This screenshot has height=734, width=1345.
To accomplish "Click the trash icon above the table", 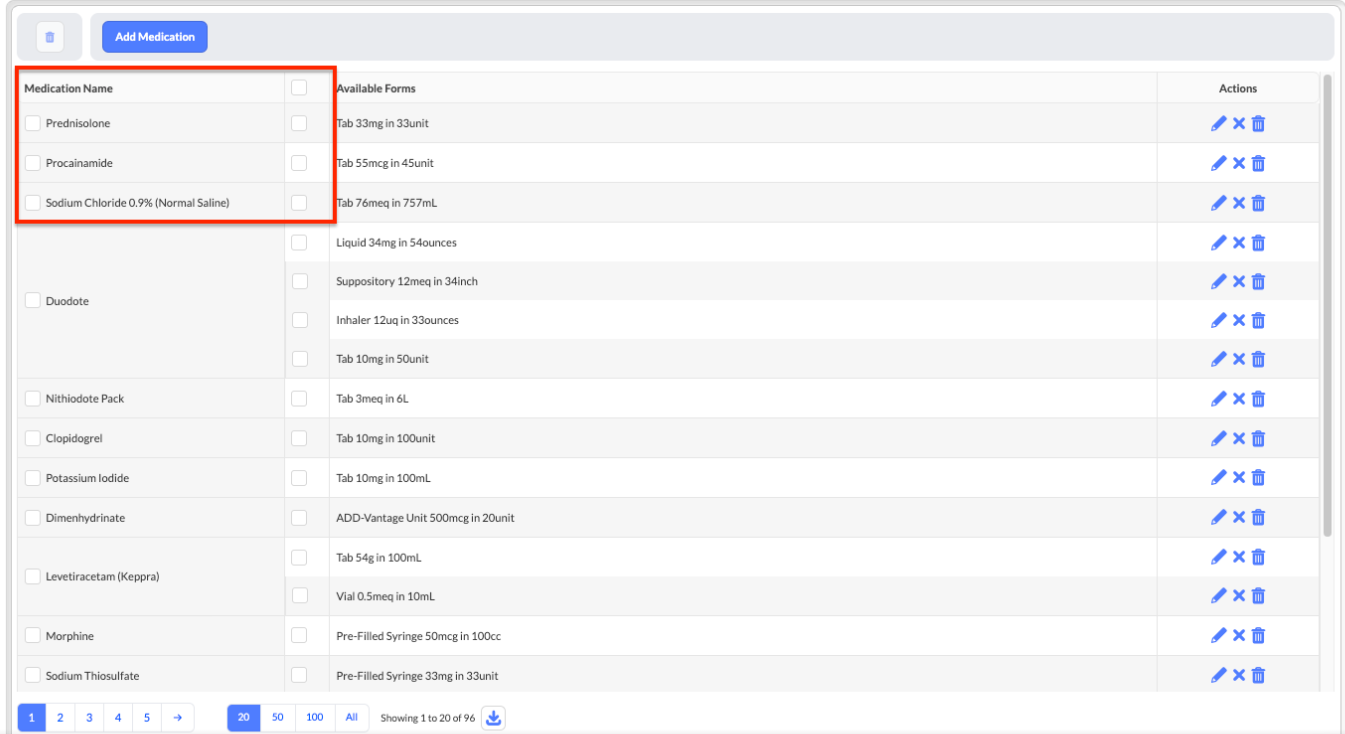I will 50,37.
